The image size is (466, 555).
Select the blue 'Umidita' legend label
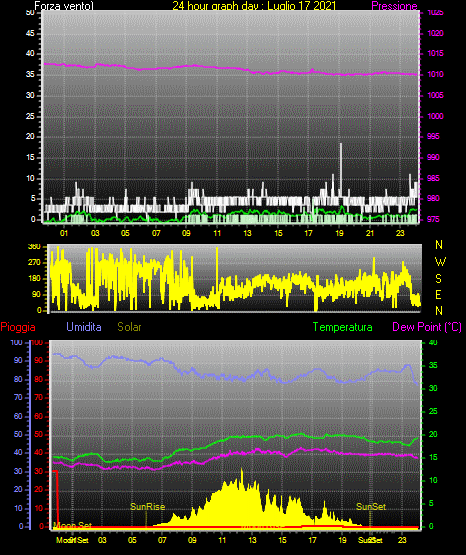[x=84, y=327]
